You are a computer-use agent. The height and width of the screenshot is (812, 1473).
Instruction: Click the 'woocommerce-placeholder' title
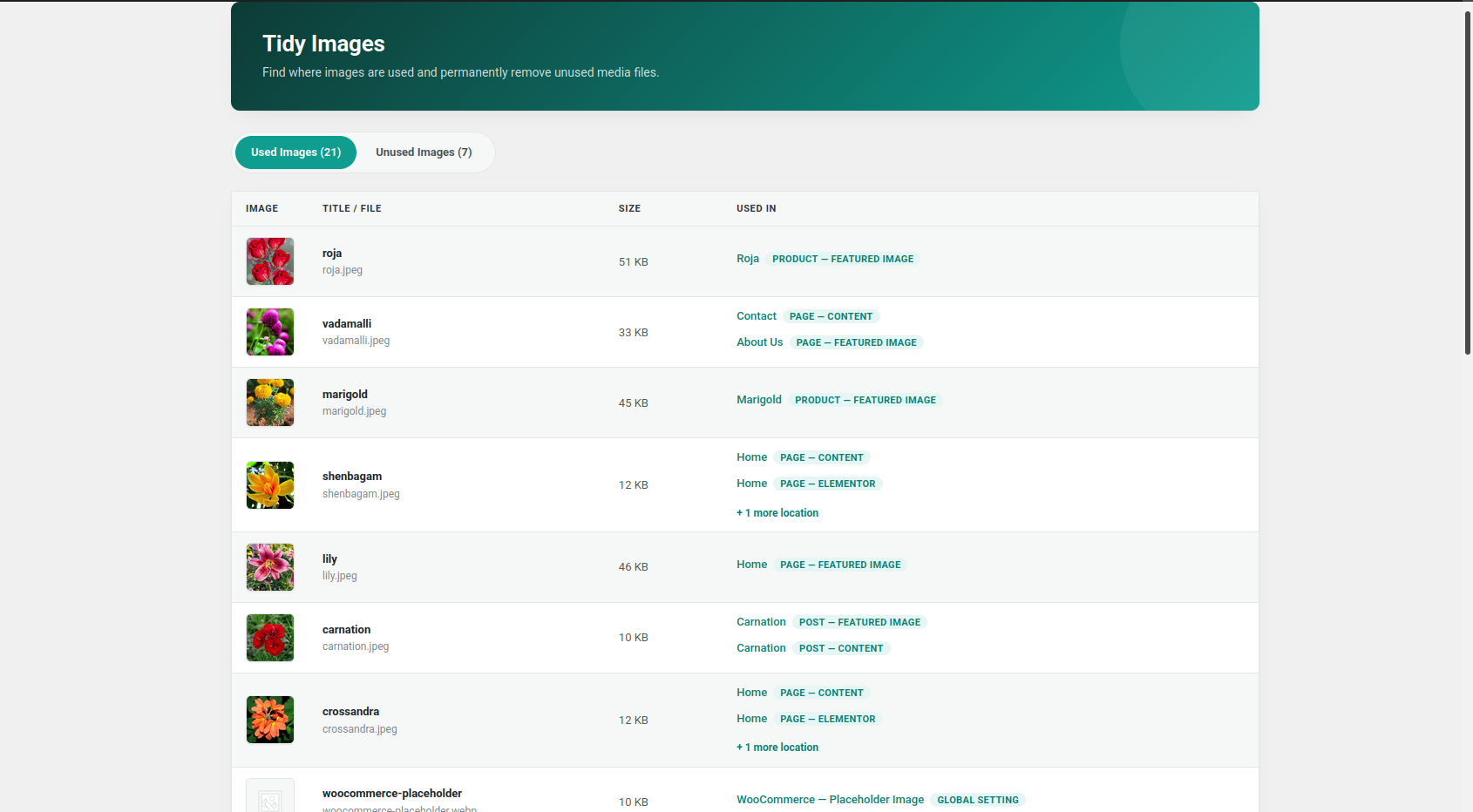click(x=392, y=794)
